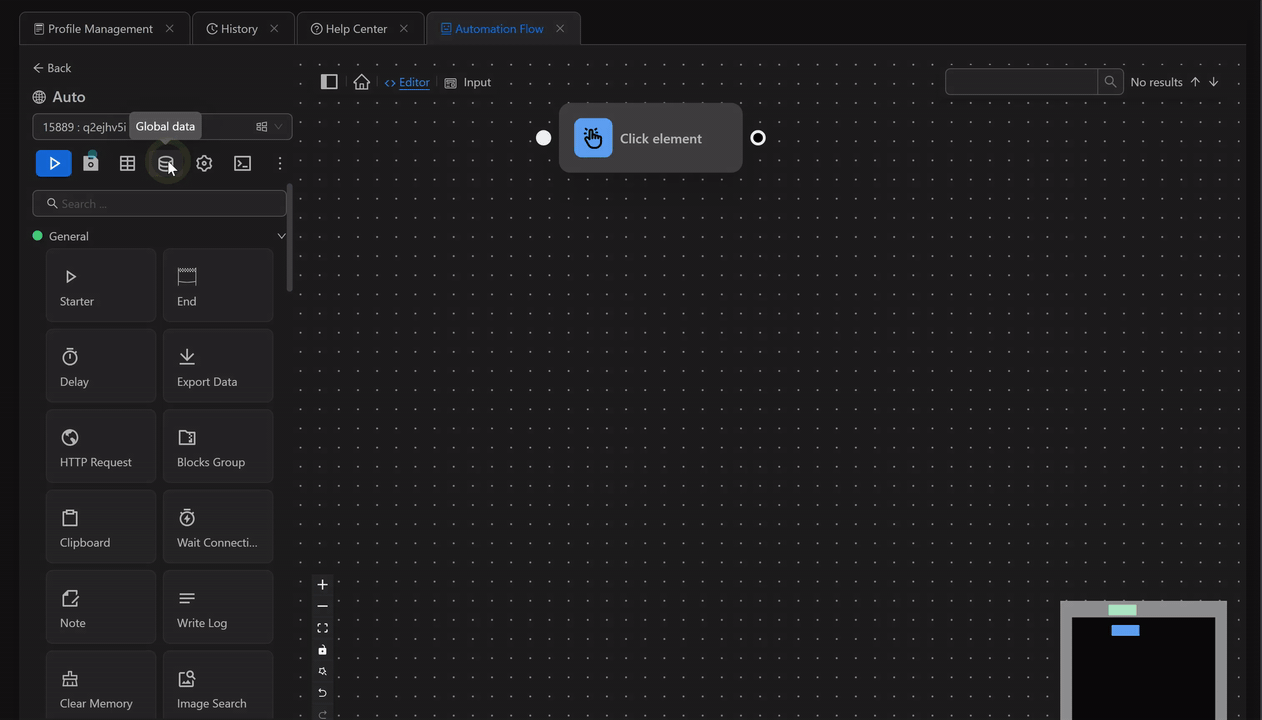The image size is (1262, 720).
Task: Save the current workflow
Action: (91, 162)
